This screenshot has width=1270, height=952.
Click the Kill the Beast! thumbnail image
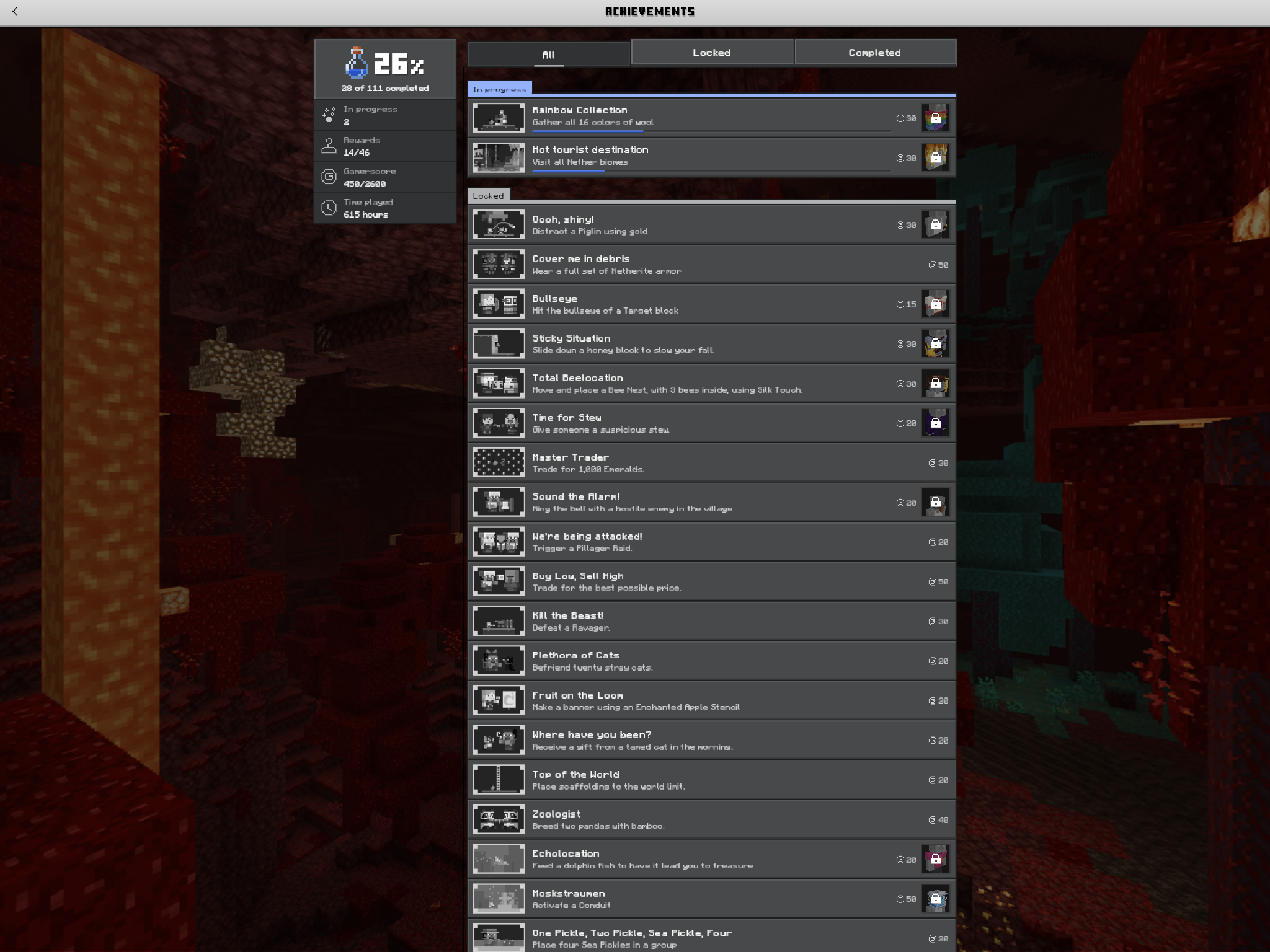point(499,621)
